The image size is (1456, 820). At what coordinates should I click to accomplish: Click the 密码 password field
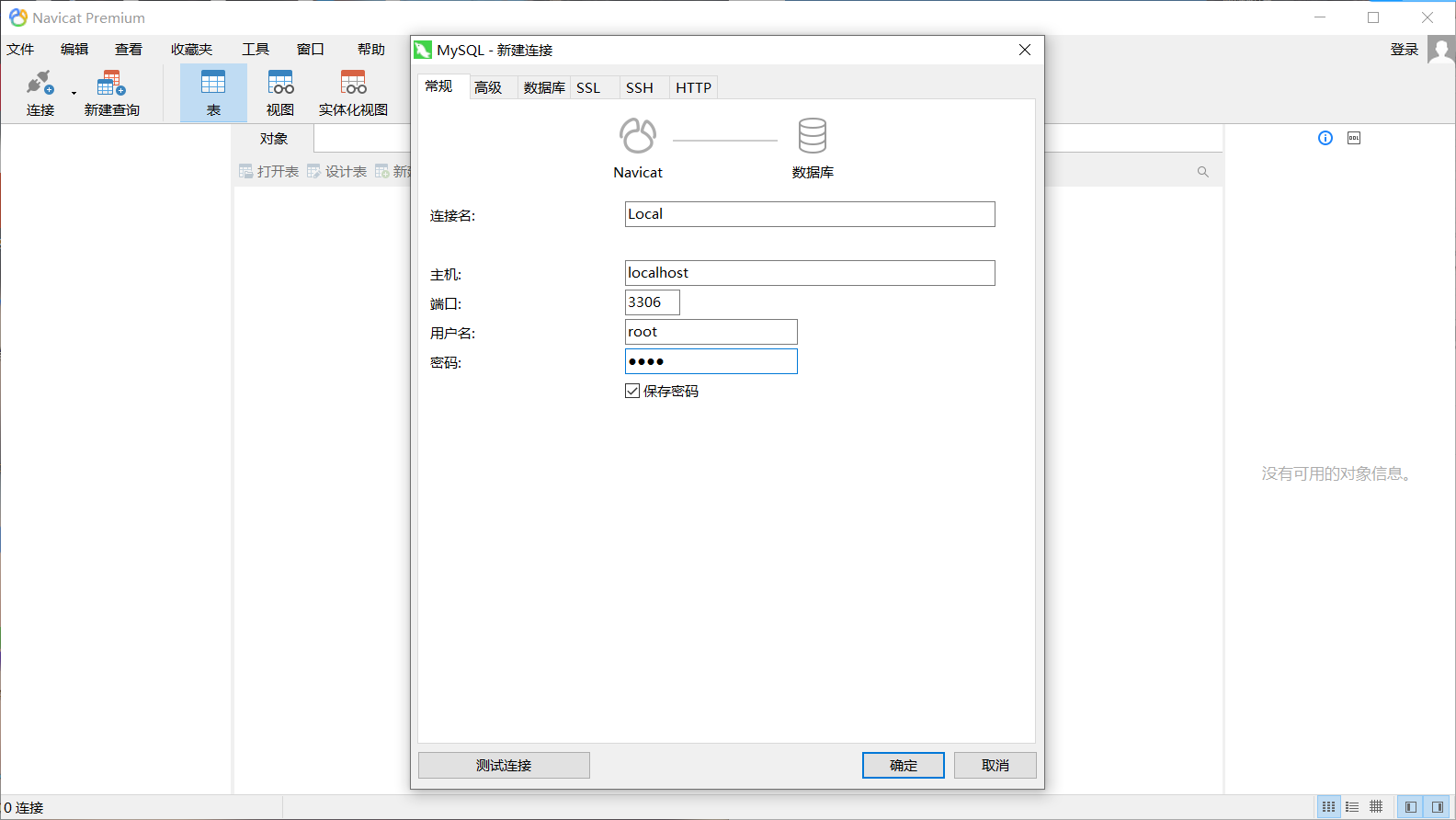click(x=711, y=361)
